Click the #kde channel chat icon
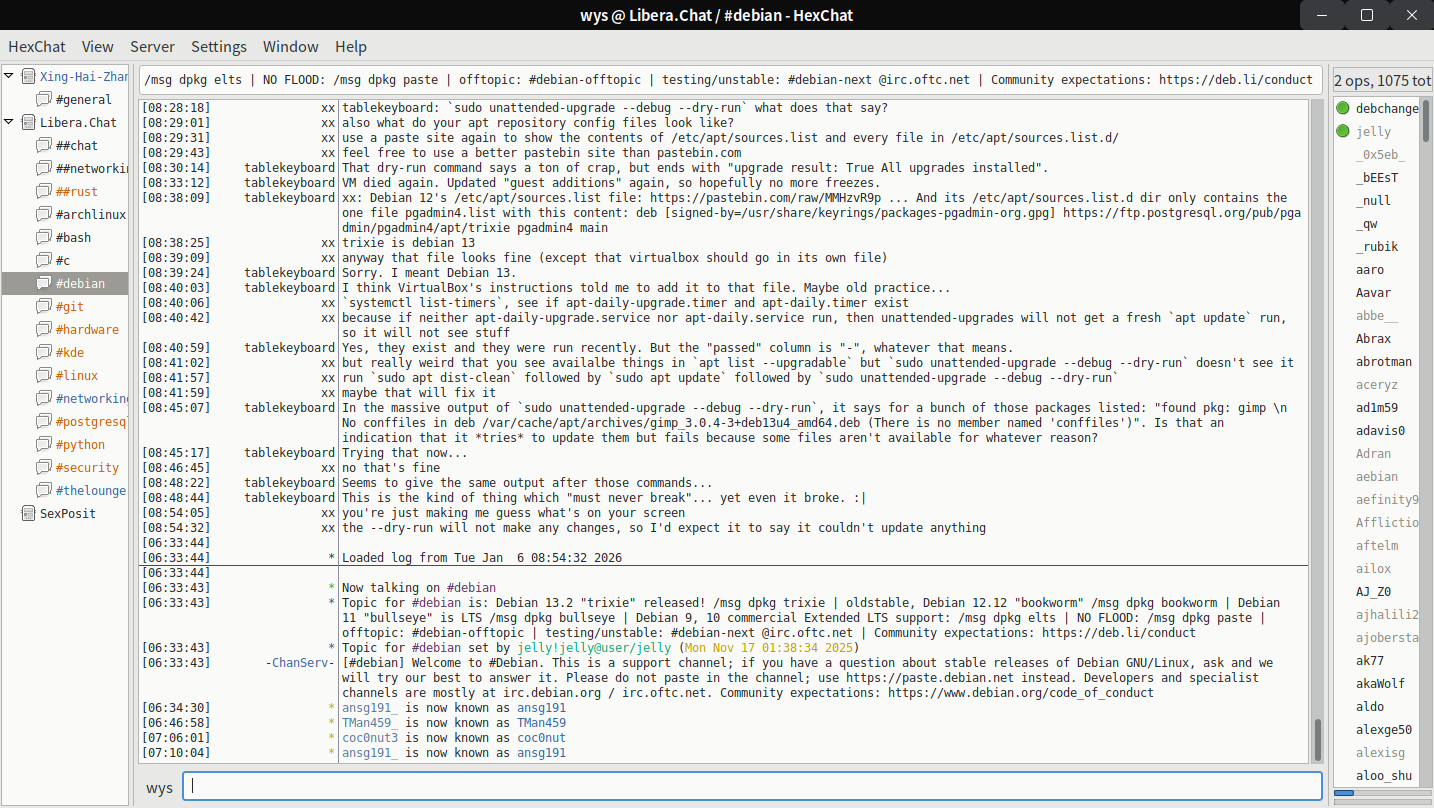This screenshot has height=808, width=1434. tap(43, 353)
